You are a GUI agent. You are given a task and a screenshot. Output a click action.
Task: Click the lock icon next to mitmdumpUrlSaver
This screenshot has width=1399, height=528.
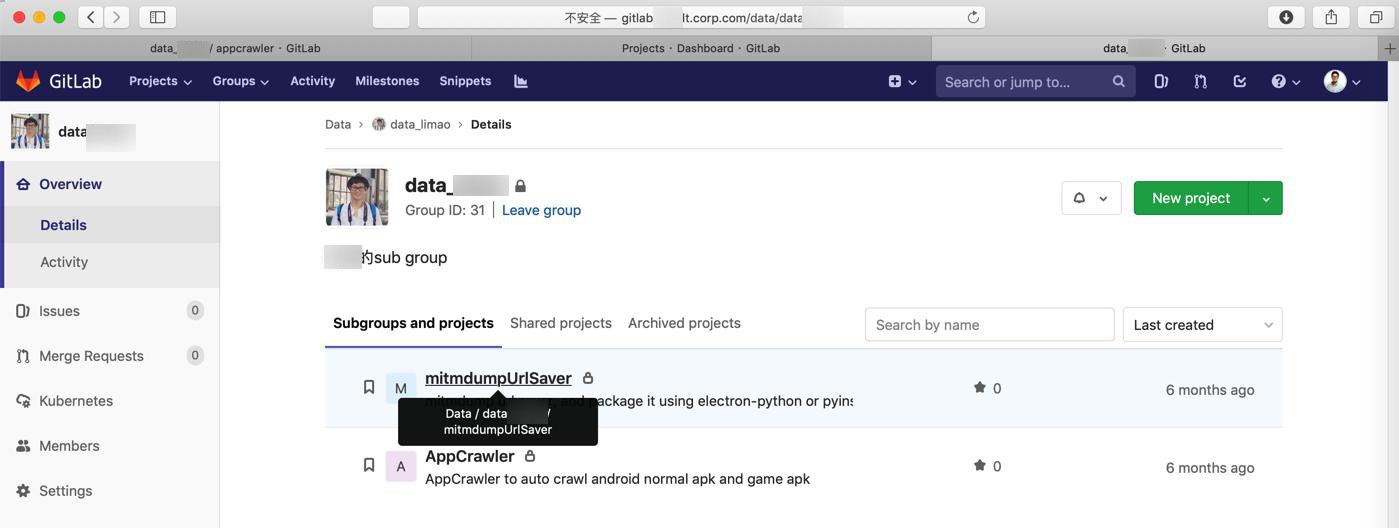588,378
